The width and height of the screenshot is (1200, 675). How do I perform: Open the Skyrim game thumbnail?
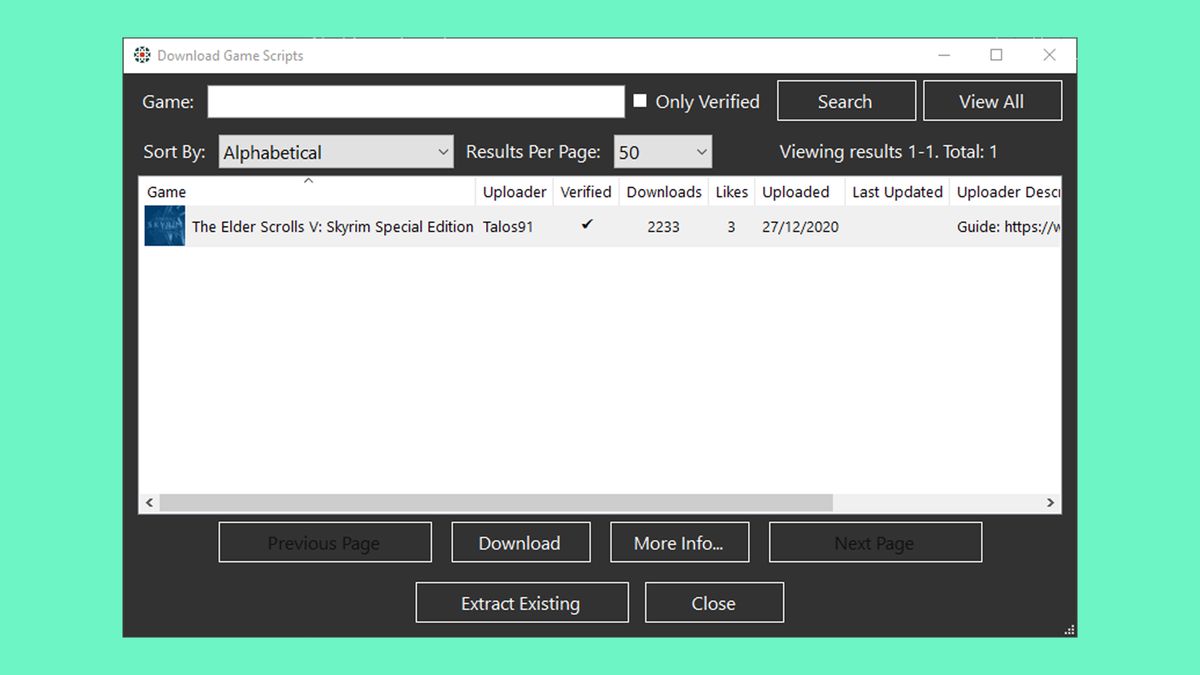[165, 226]
